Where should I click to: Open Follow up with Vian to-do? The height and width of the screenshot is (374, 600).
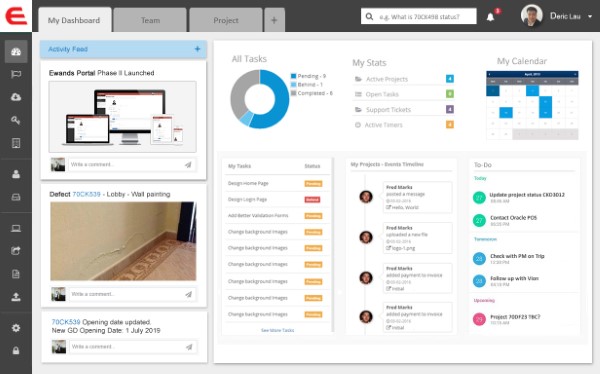click(x=514, y=278)
